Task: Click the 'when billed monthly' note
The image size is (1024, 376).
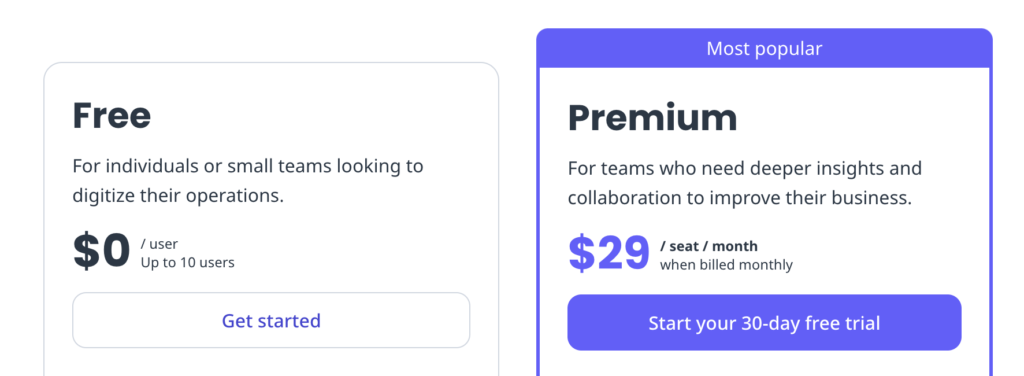Action: pyautogui.click(x=726, y=265)
